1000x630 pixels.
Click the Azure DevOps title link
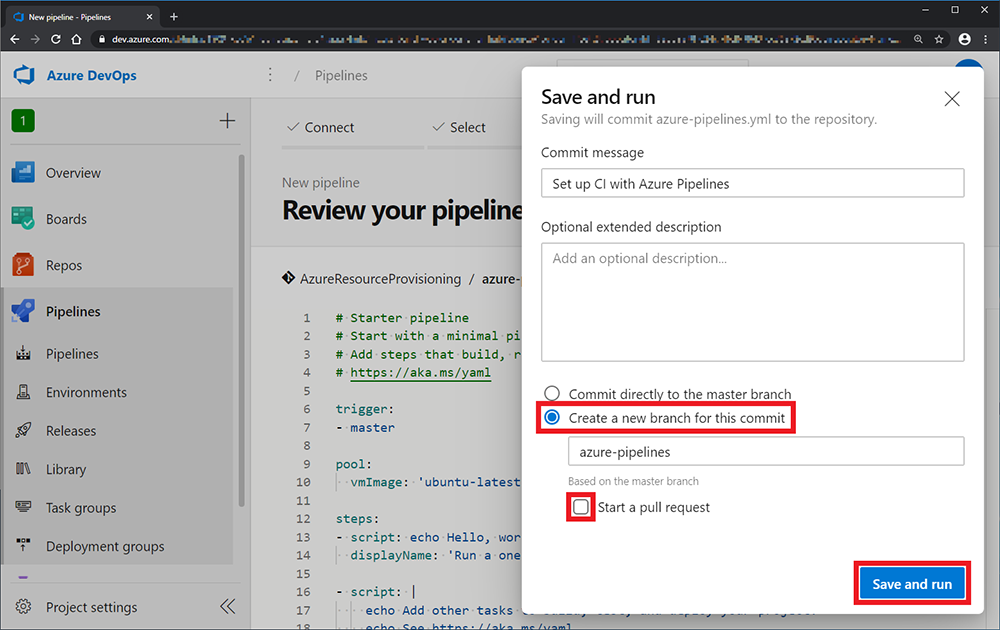91,75
